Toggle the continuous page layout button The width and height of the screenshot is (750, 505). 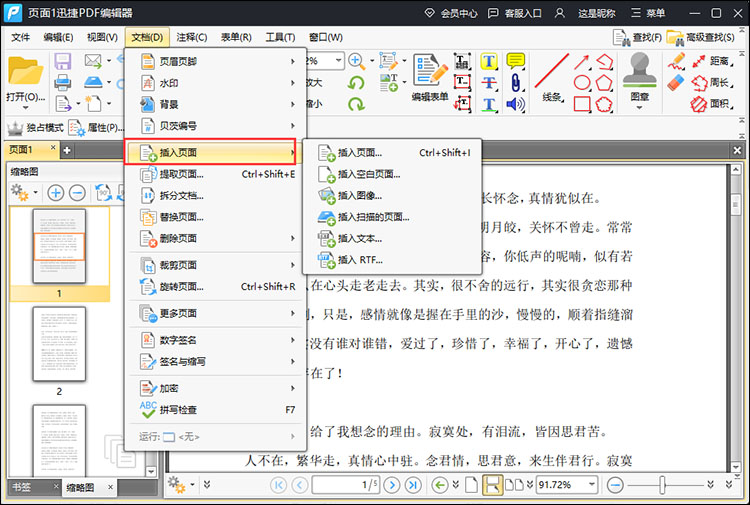tap(492, 485)
